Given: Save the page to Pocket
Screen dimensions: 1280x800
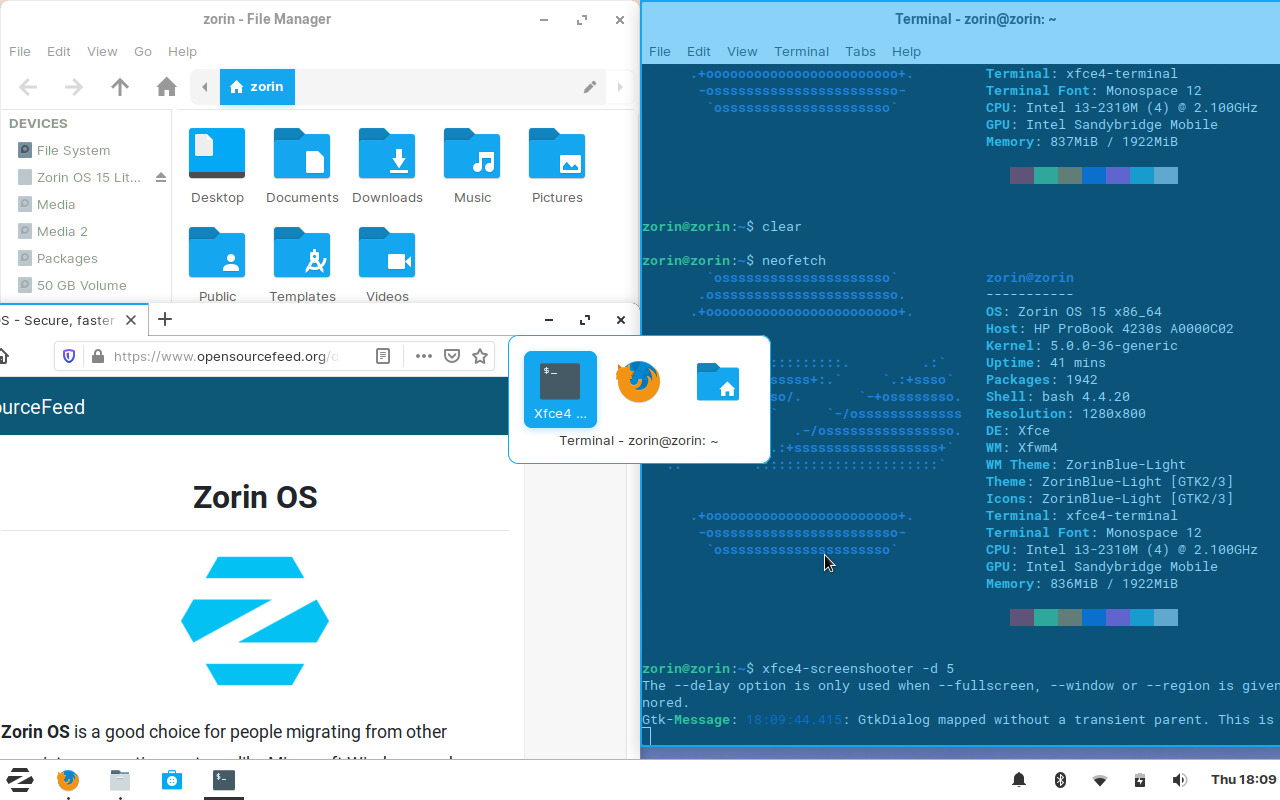Looking at the screenshot, I should pyautogui.click(x=452, y=356).
